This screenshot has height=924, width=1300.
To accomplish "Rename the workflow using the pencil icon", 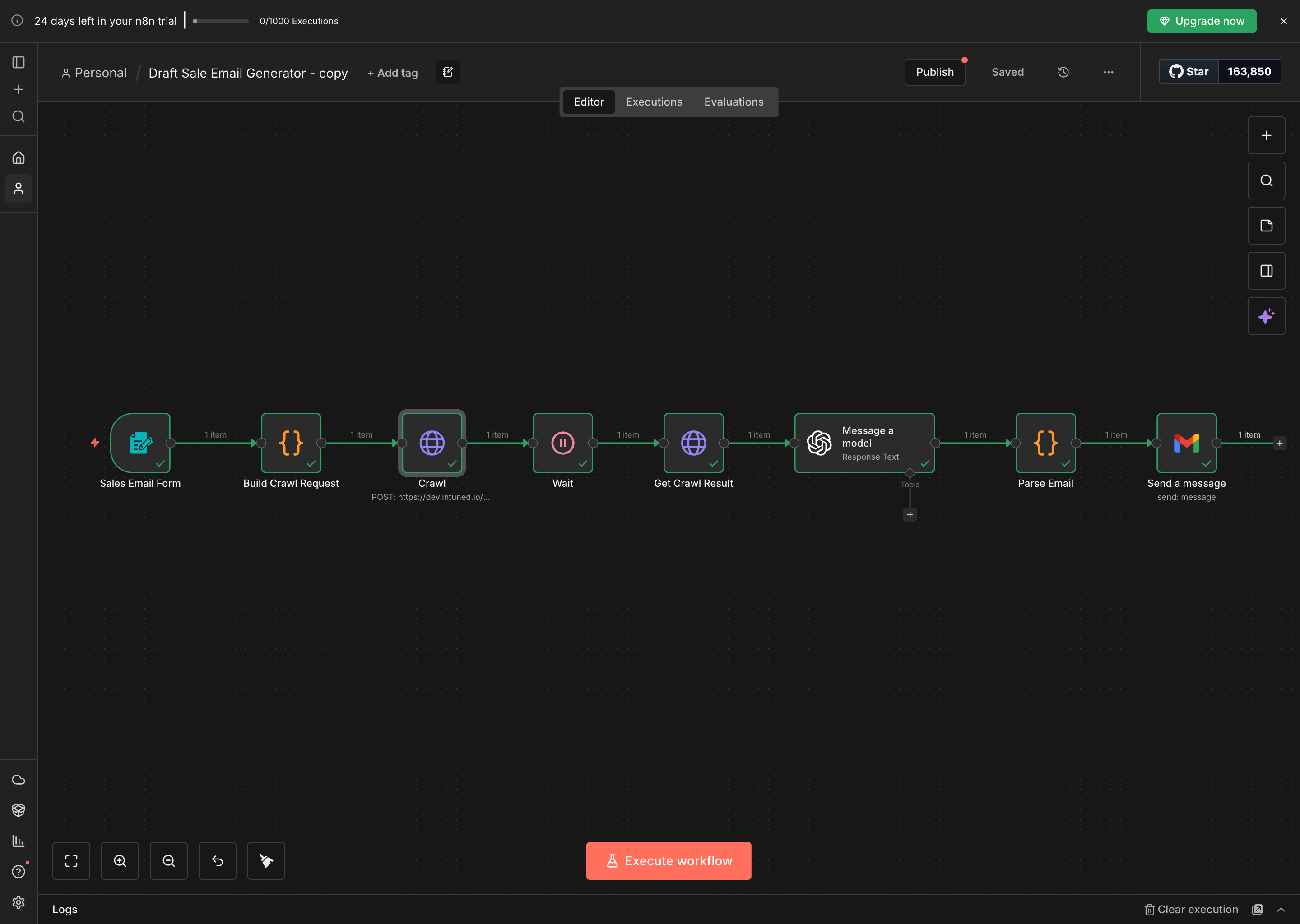I will click(x=447, y=72).
